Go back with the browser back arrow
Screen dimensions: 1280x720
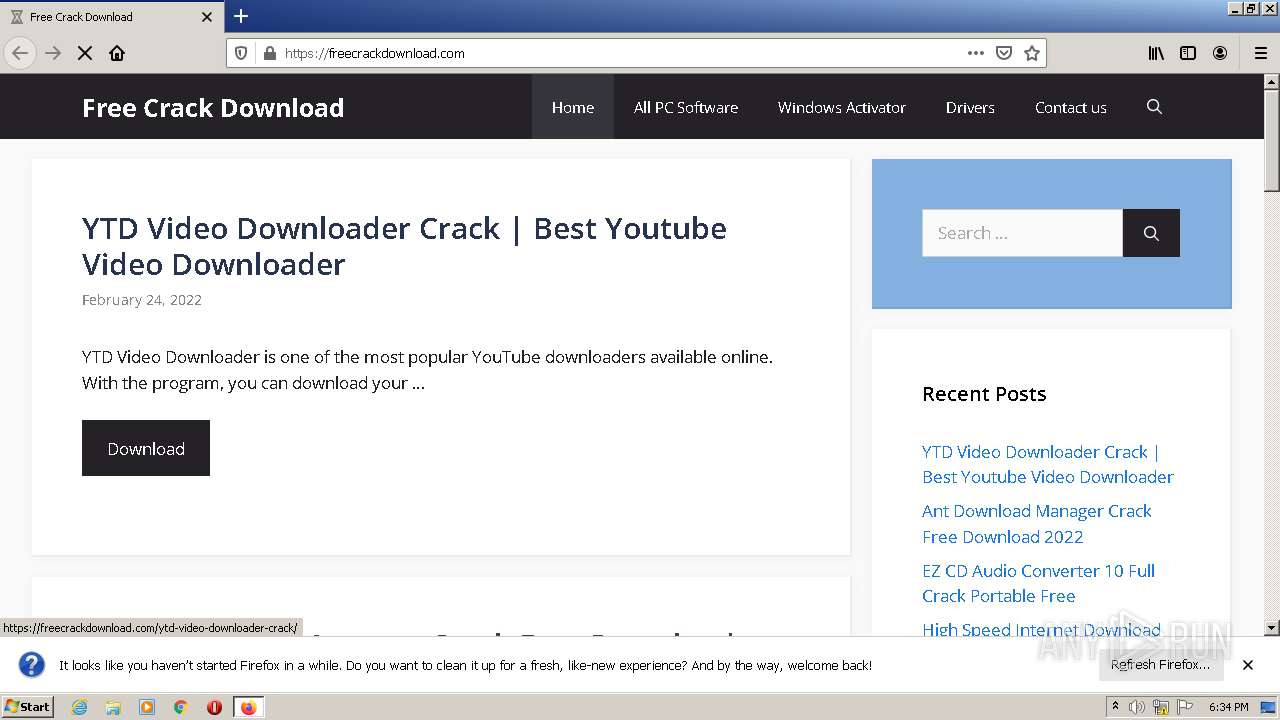20,53
